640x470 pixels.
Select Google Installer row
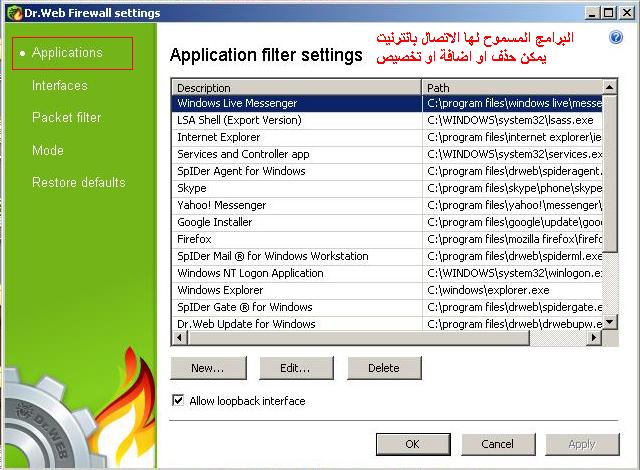[x=387, y=222]
